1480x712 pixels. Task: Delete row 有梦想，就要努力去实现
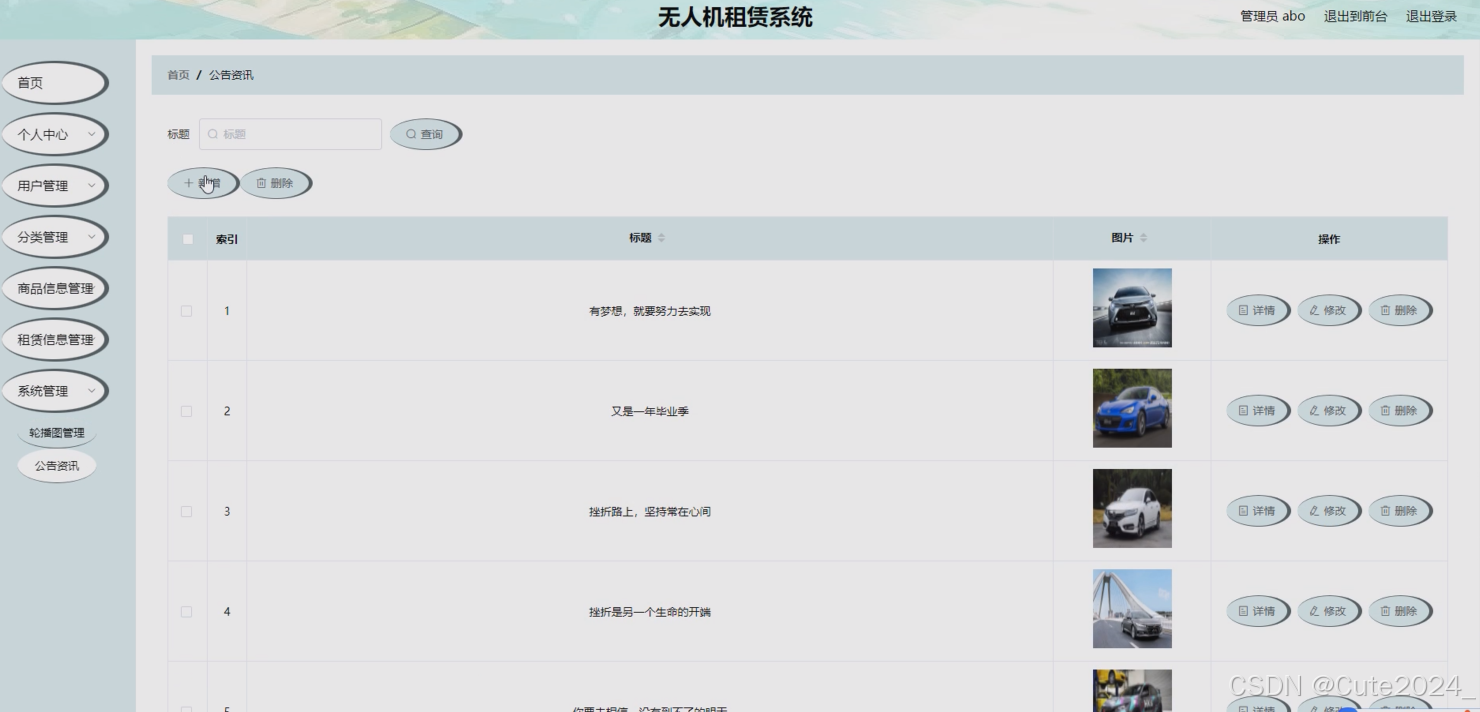[1400, 310]
